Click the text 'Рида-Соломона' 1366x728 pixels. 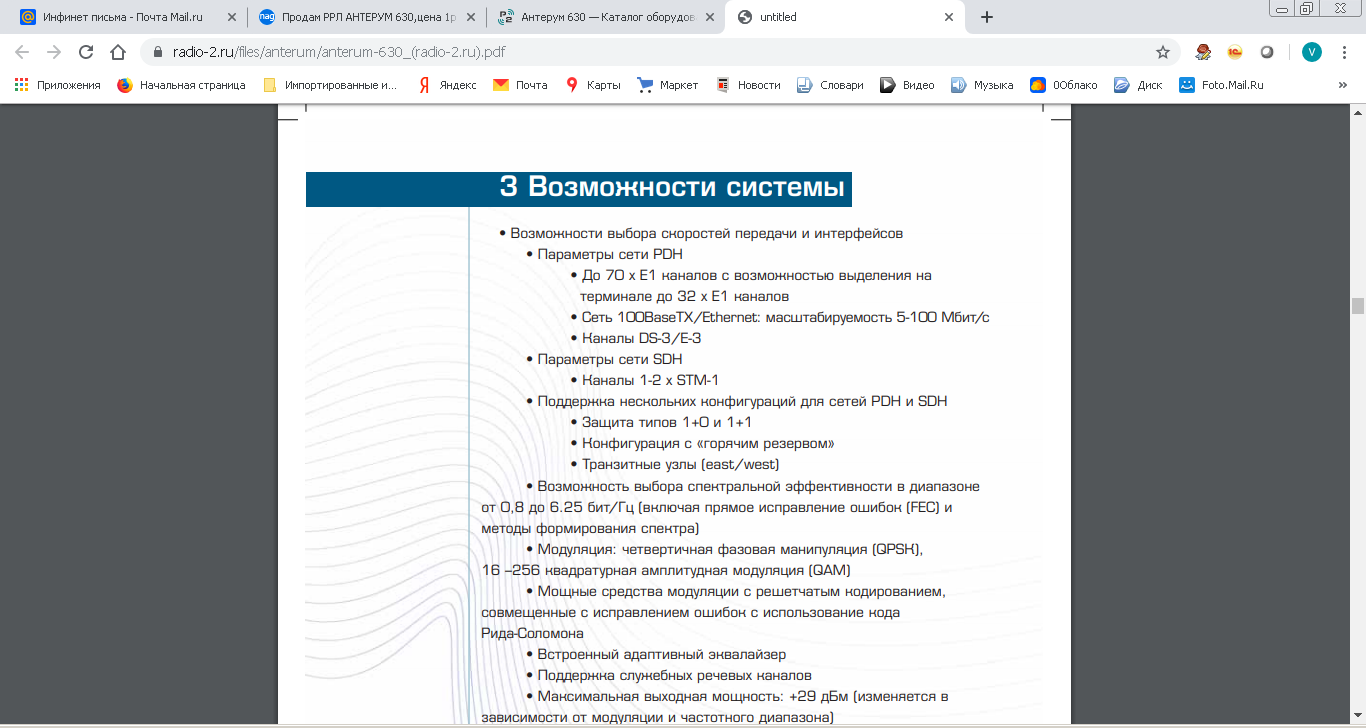[532, 633]
